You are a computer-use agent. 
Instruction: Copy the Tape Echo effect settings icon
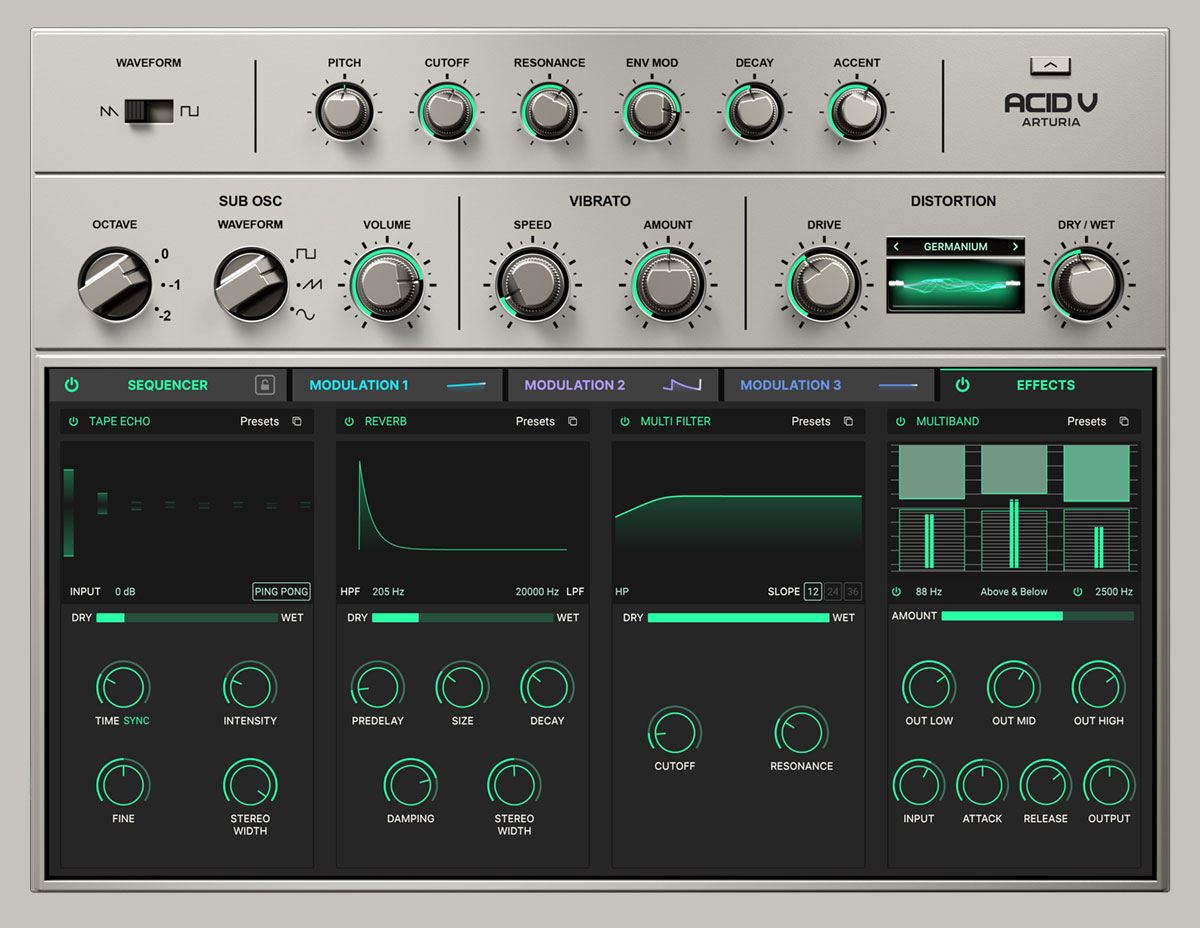point(297,422)
